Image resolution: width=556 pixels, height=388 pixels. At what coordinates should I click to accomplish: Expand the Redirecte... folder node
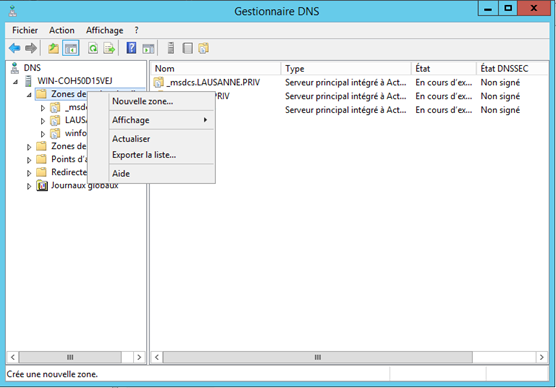click(29, 173)
